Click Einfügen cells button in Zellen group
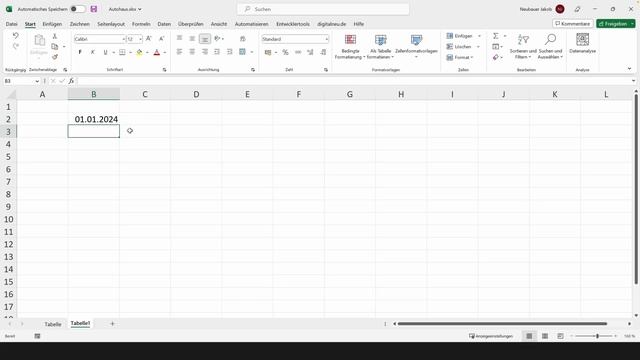This screenshot has width=640, height=360. coord(460,36)
